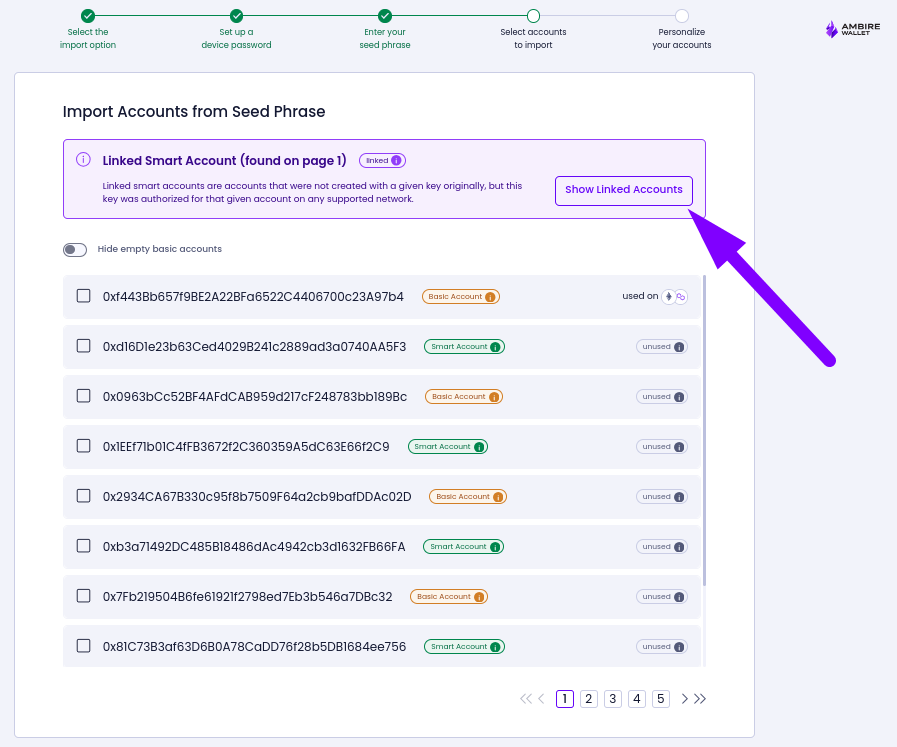Click unused info icon on 0x7Fb21950 row
897x747 pixels.
(x=679, y=597)
